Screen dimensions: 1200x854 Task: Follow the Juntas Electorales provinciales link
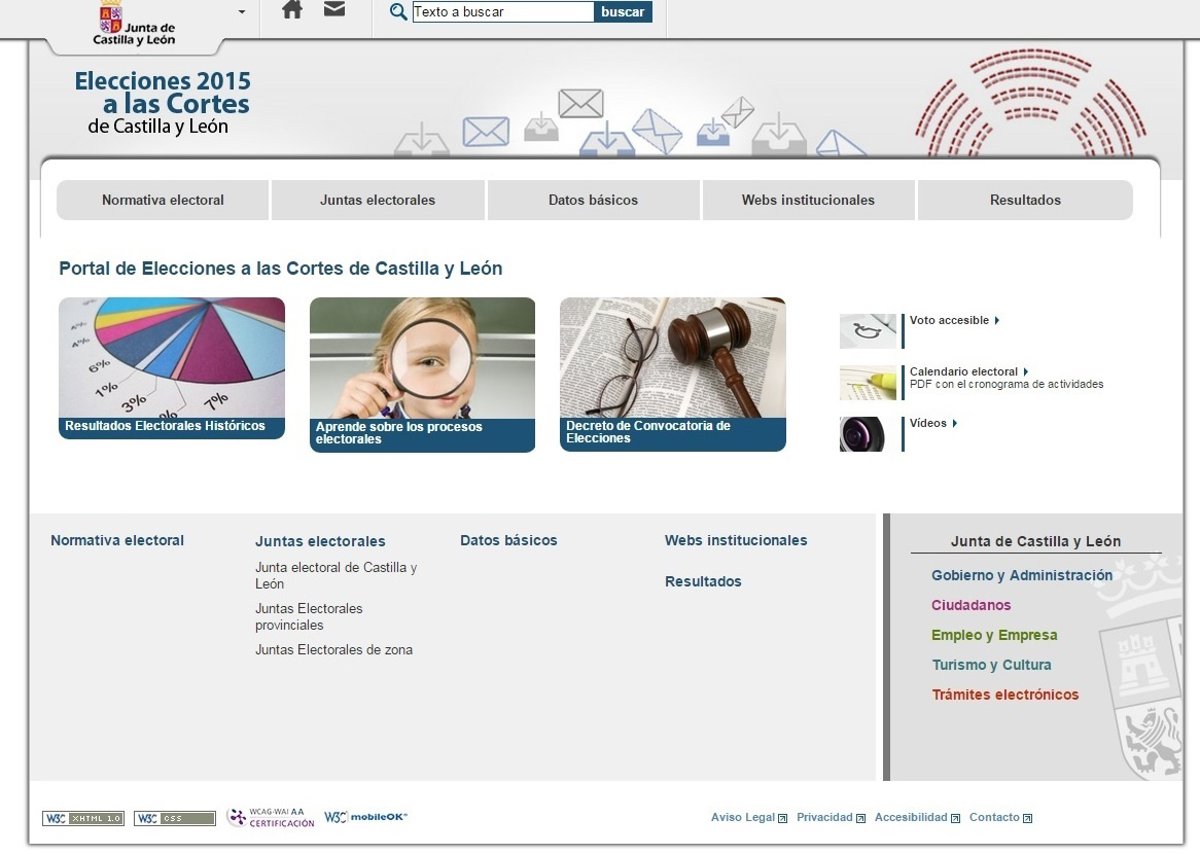tap(309, 616)
